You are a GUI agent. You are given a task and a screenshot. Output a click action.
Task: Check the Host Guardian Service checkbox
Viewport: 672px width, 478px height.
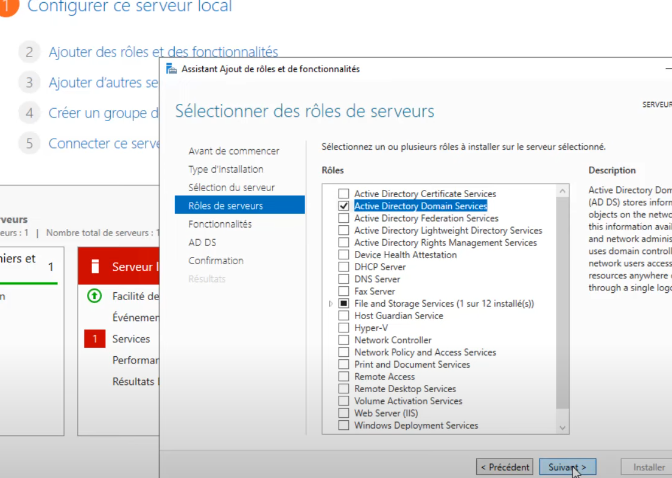pos(343,316)
